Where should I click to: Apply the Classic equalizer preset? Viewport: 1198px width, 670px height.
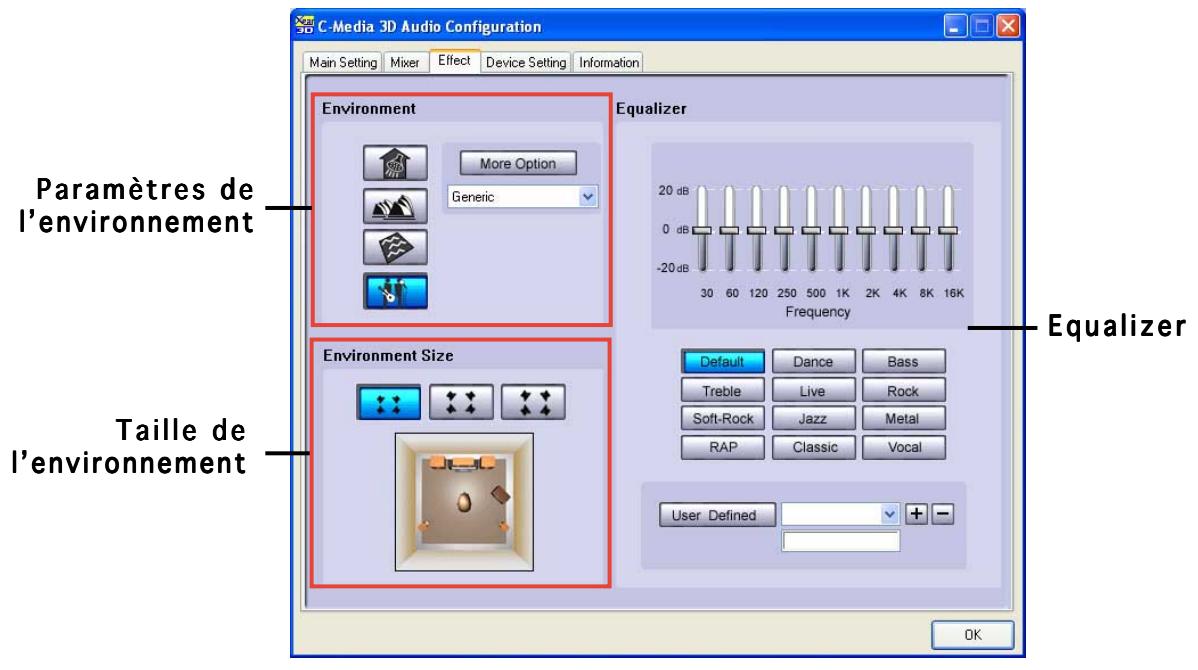tap(813, 447)
